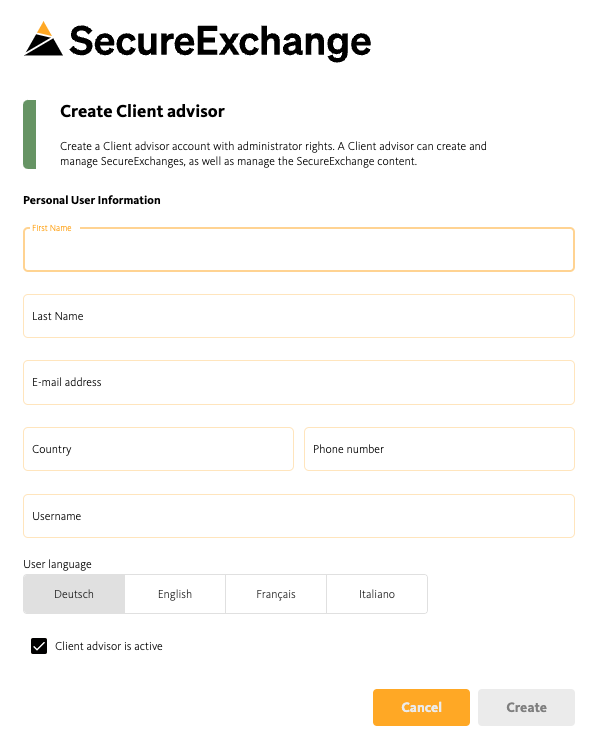
Task: Set user language to Italiano
Action: tap(377, 594)
